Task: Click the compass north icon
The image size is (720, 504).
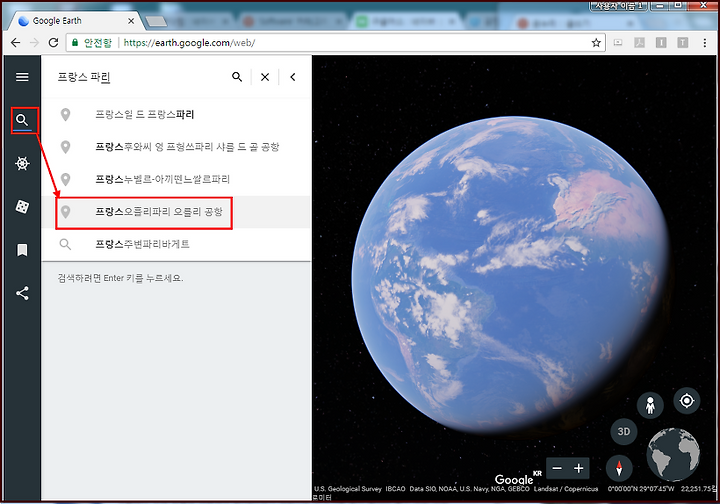Action: coord(619,468)
